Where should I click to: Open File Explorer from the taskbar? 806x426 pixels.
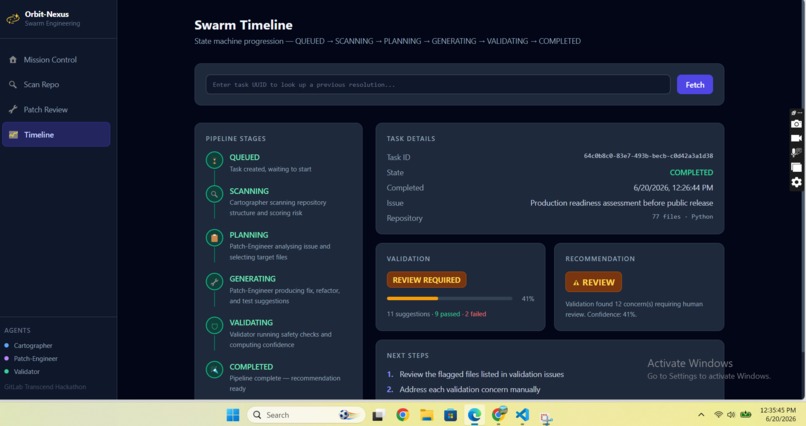click(x=427, y=415)
